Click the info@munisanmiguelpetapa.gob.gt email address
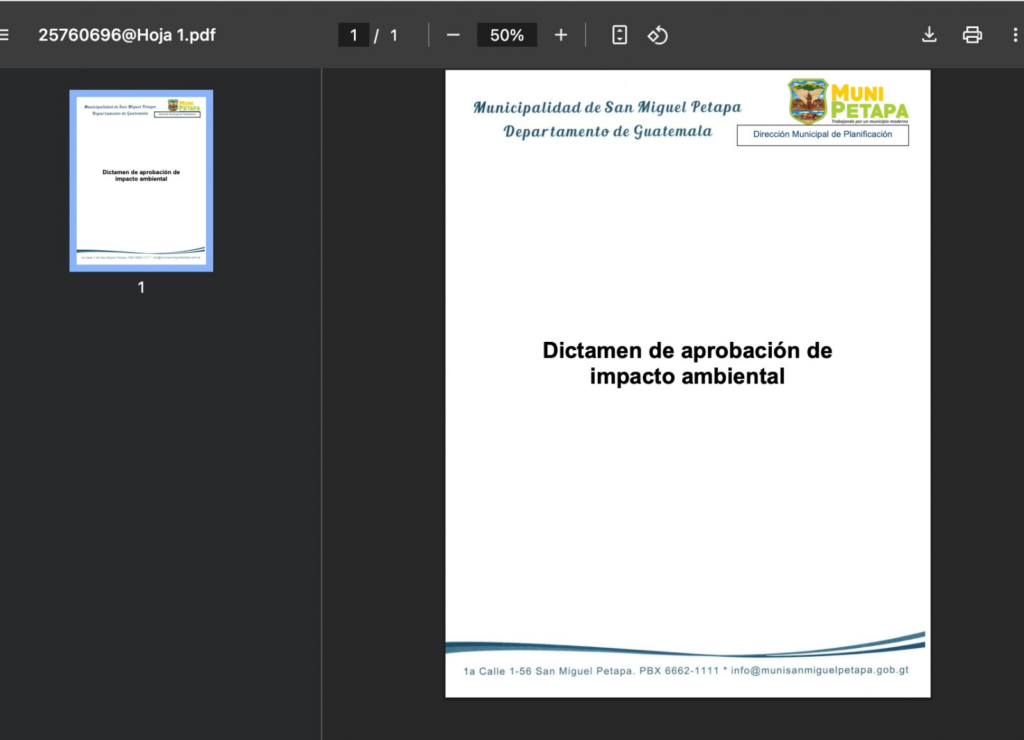The image size is (1024, 740). coord(819,671)
